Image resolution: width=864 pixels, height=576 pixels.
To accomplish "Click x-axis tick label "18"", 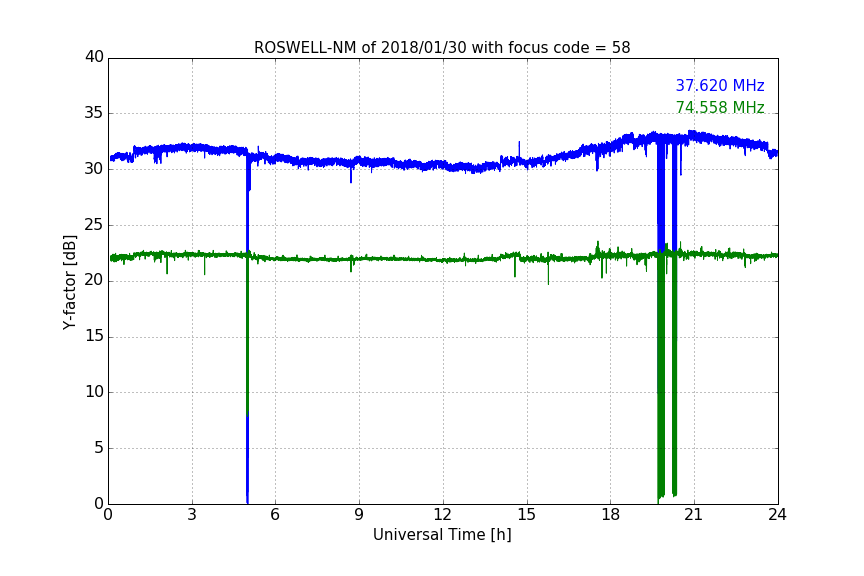I will (x=611, y=515).
